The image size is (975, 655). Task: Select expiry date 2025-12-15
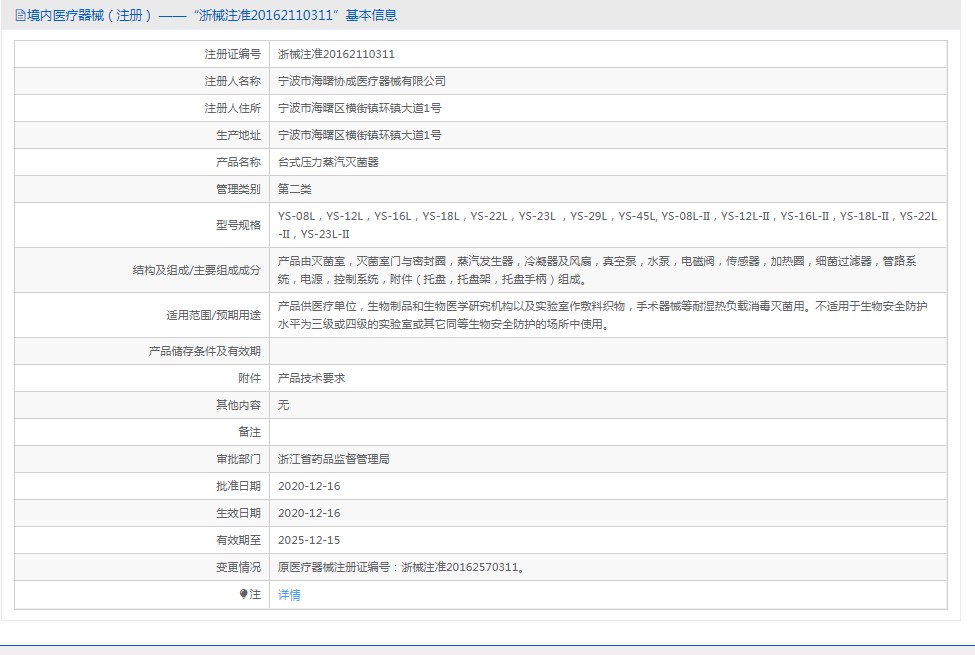click(x=309, y=540)
